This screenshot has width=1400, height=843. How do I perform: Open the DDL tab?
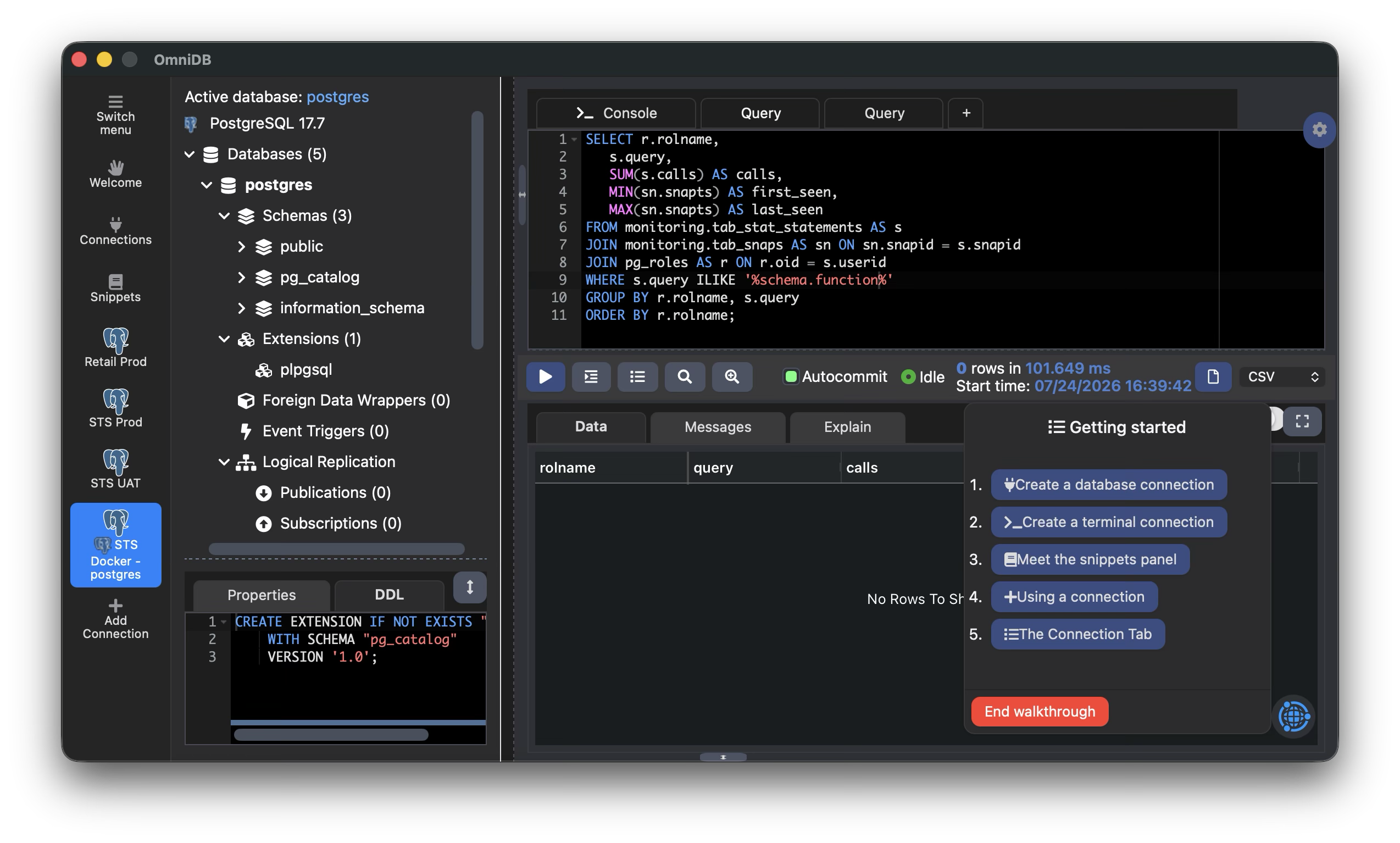389,594
